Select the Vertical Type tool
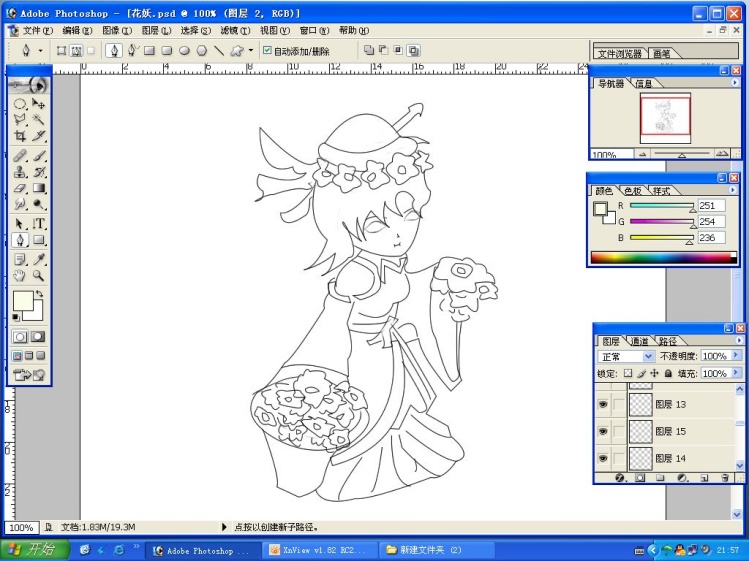The image size is (749, 561). [x=39, y=224]
